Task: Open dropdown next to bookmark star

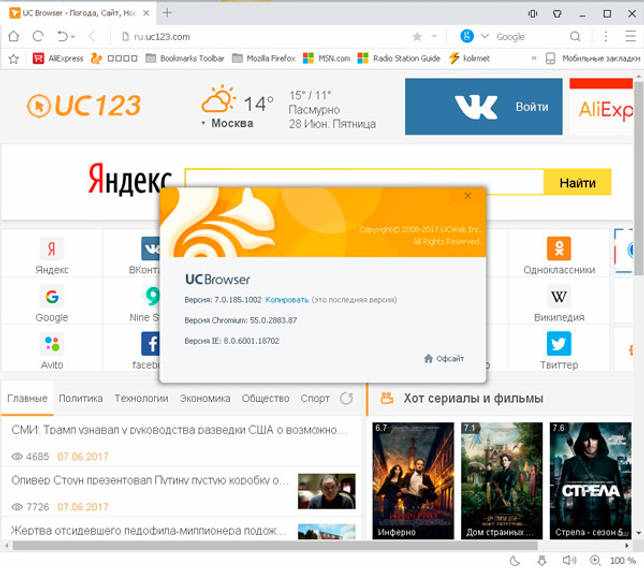Action: coord(434,37)
